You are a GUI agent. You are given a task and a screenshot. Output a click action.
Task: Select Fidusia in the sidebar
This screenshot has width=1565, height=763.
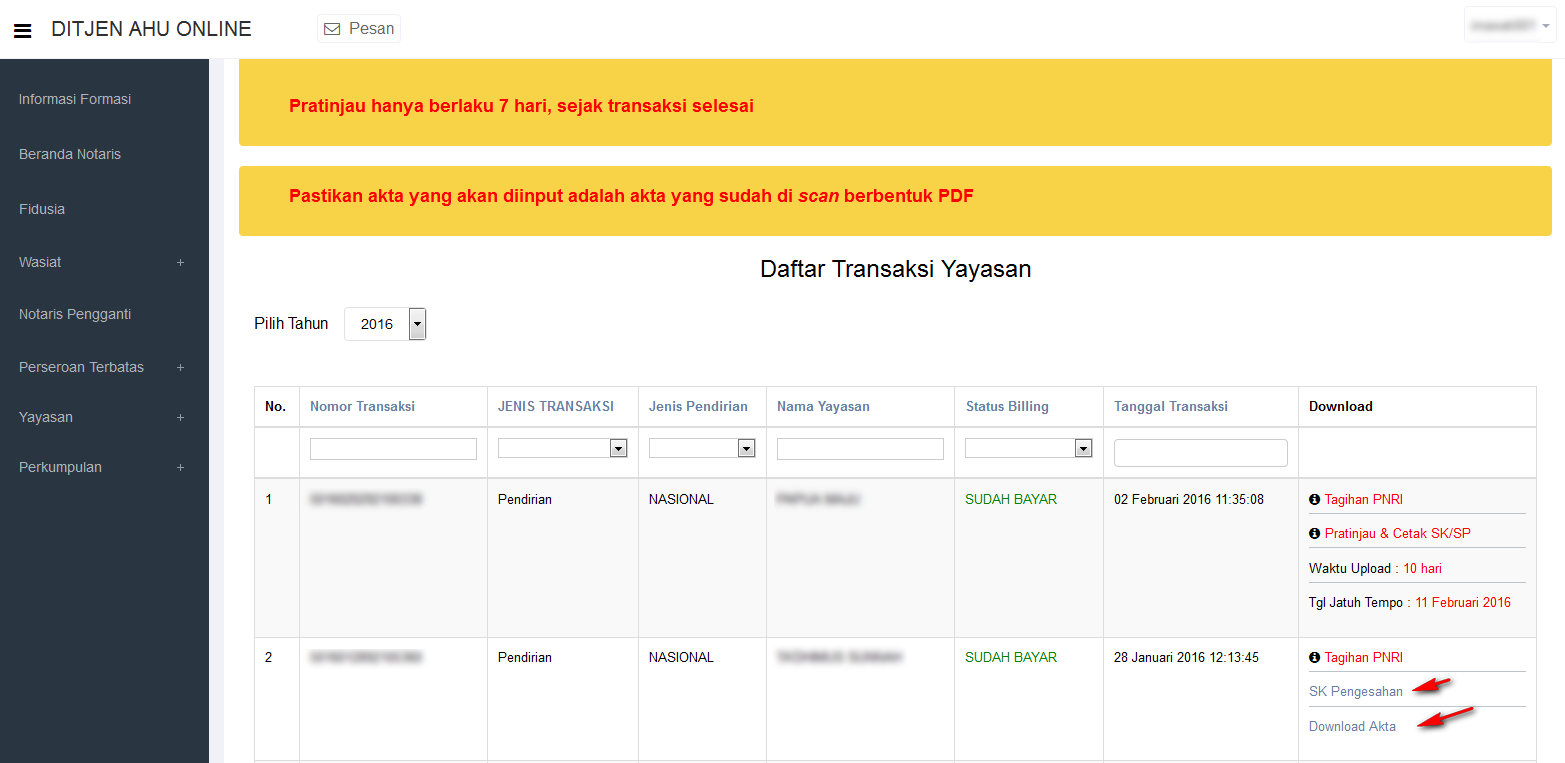(42, 209)
